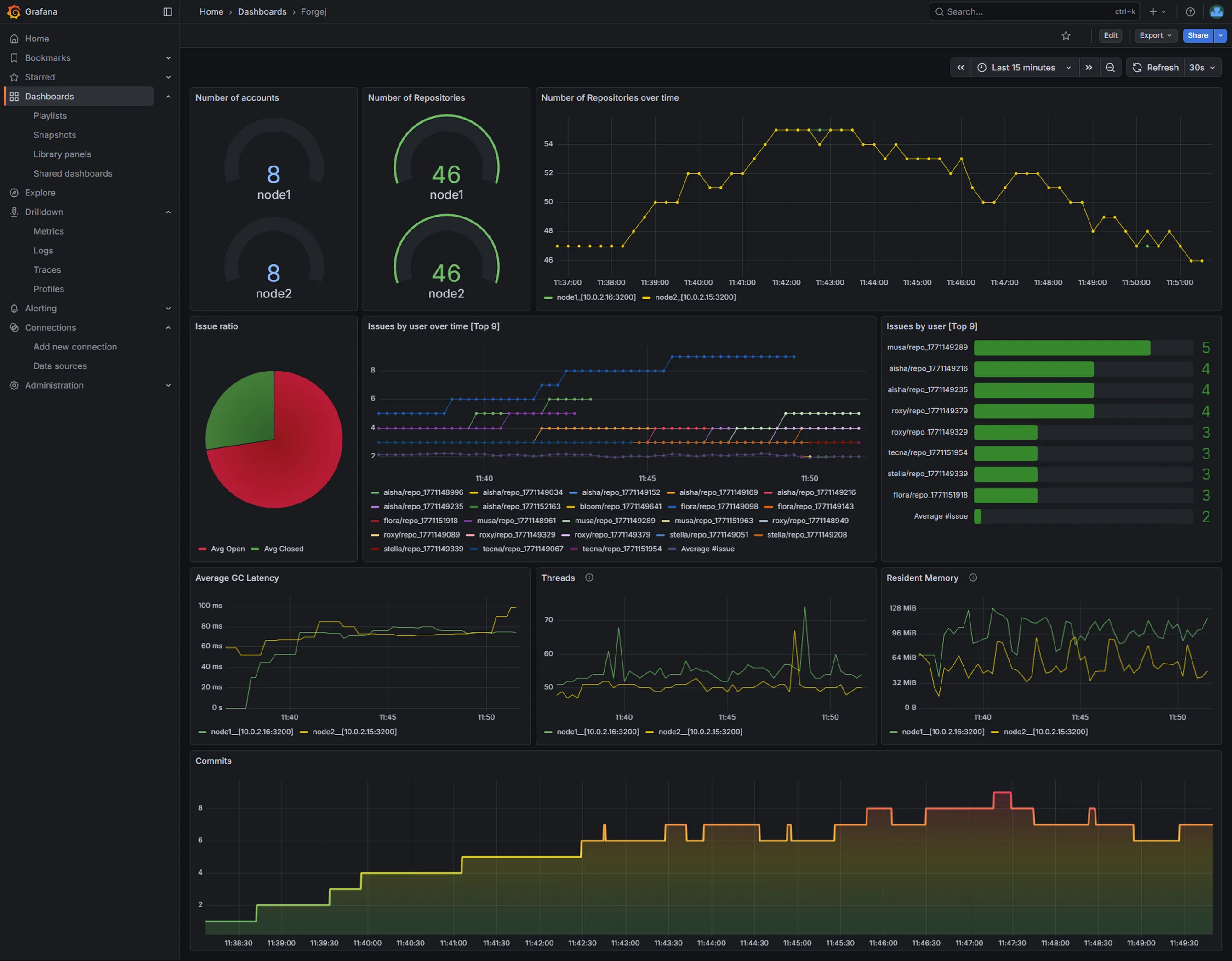Click the Threads panel info icon
Image resolution: width=1232 pixels, height=961 pixels.
[x=589, y=577]
